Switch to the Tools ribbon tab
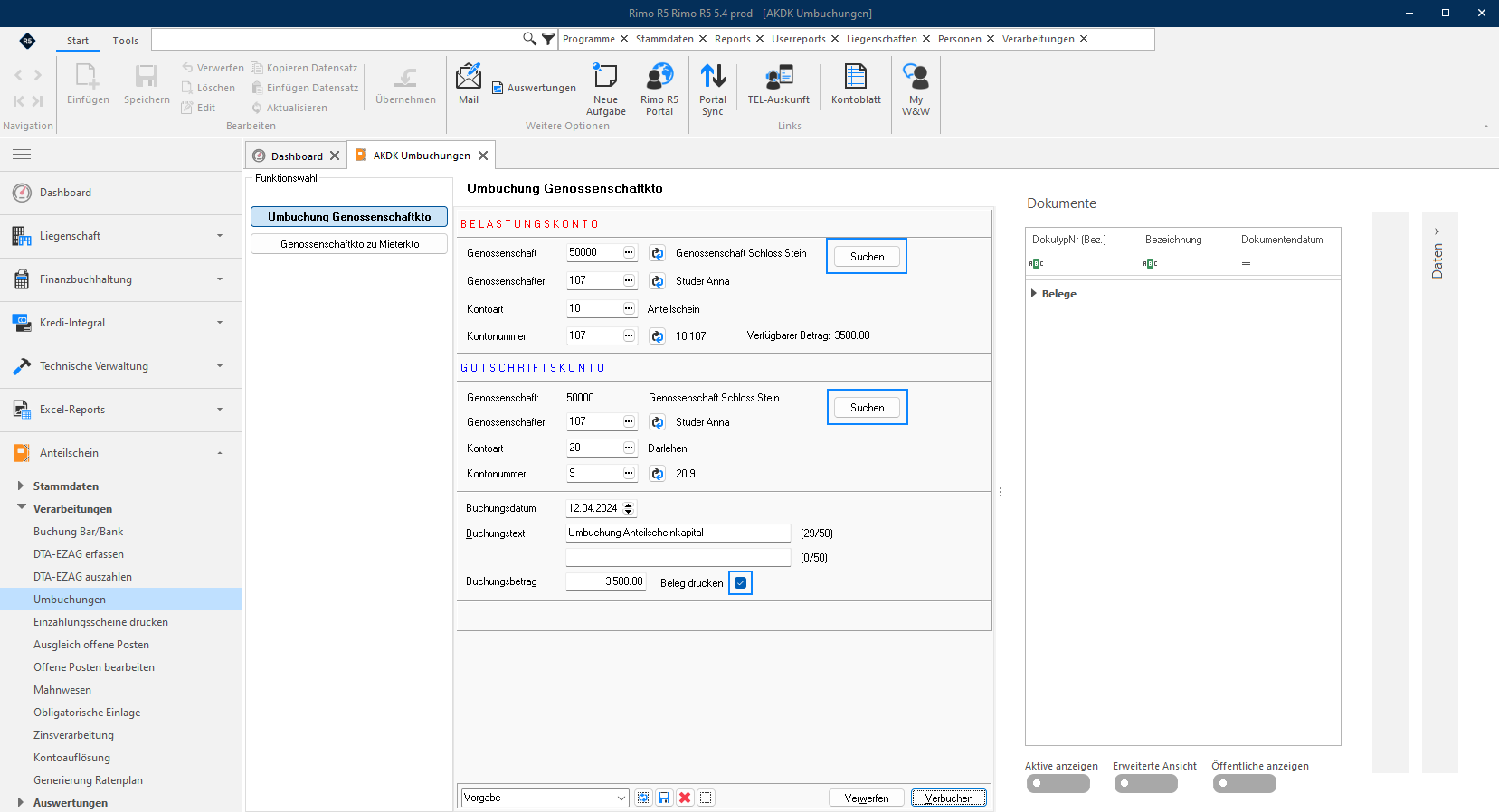The width and height of the screenshot is (1499, 812). (x=125, y=41)
